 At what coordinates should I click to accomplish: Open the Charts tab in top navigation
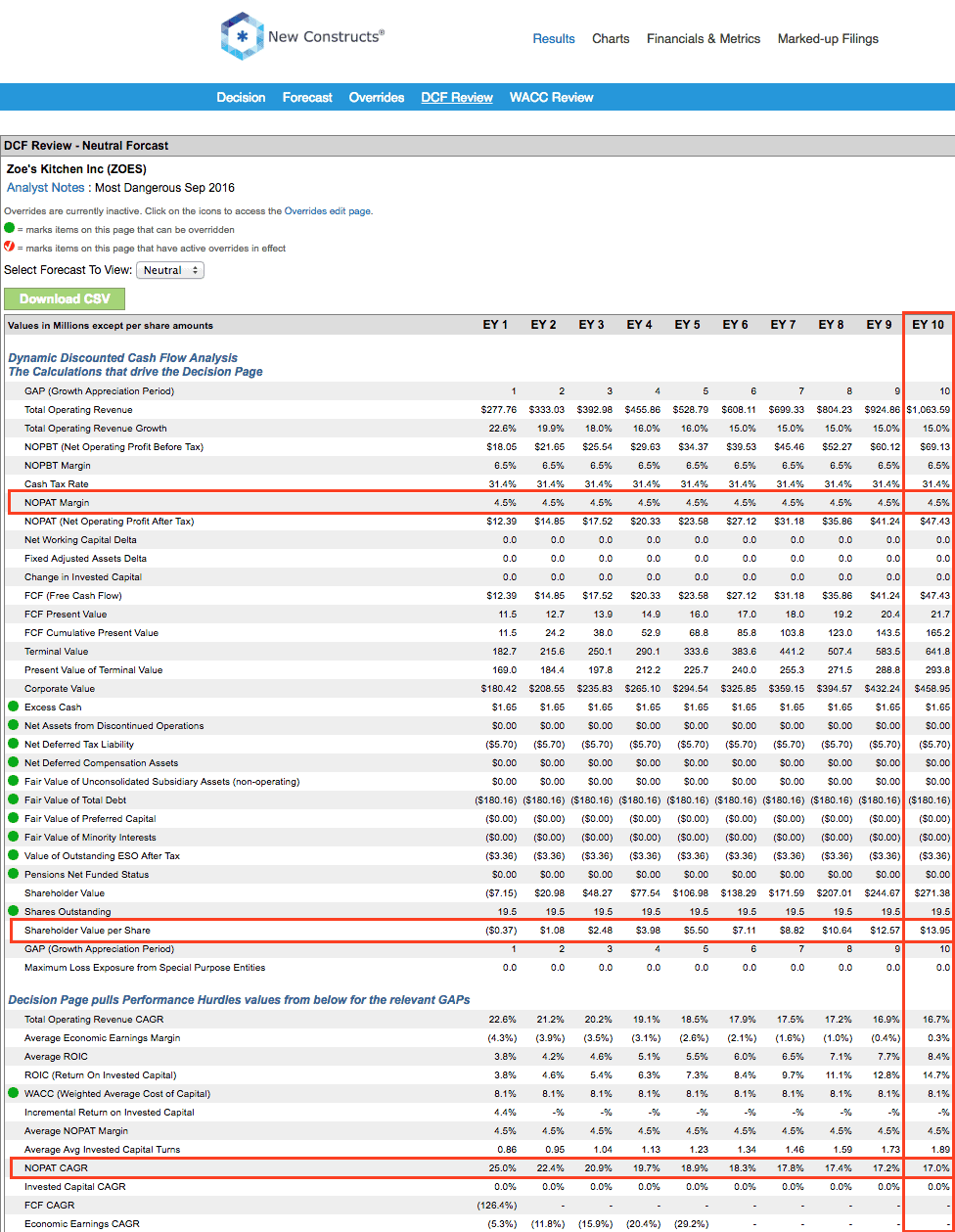click(611, 39)
